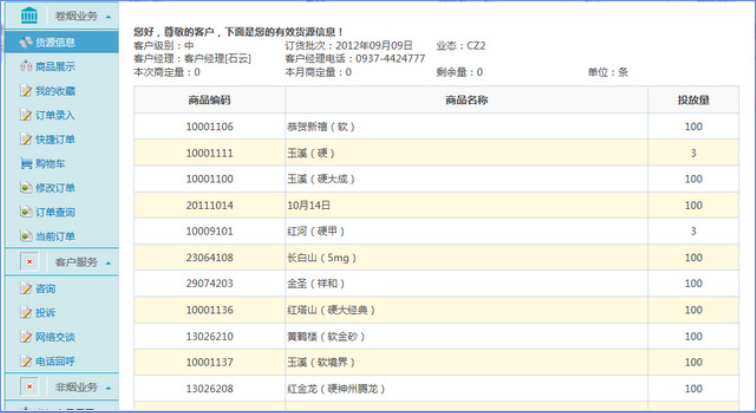Click the manager phone 0937-4424777
The width and height of the screenshot is (756, 413).
tap(390, 58)
